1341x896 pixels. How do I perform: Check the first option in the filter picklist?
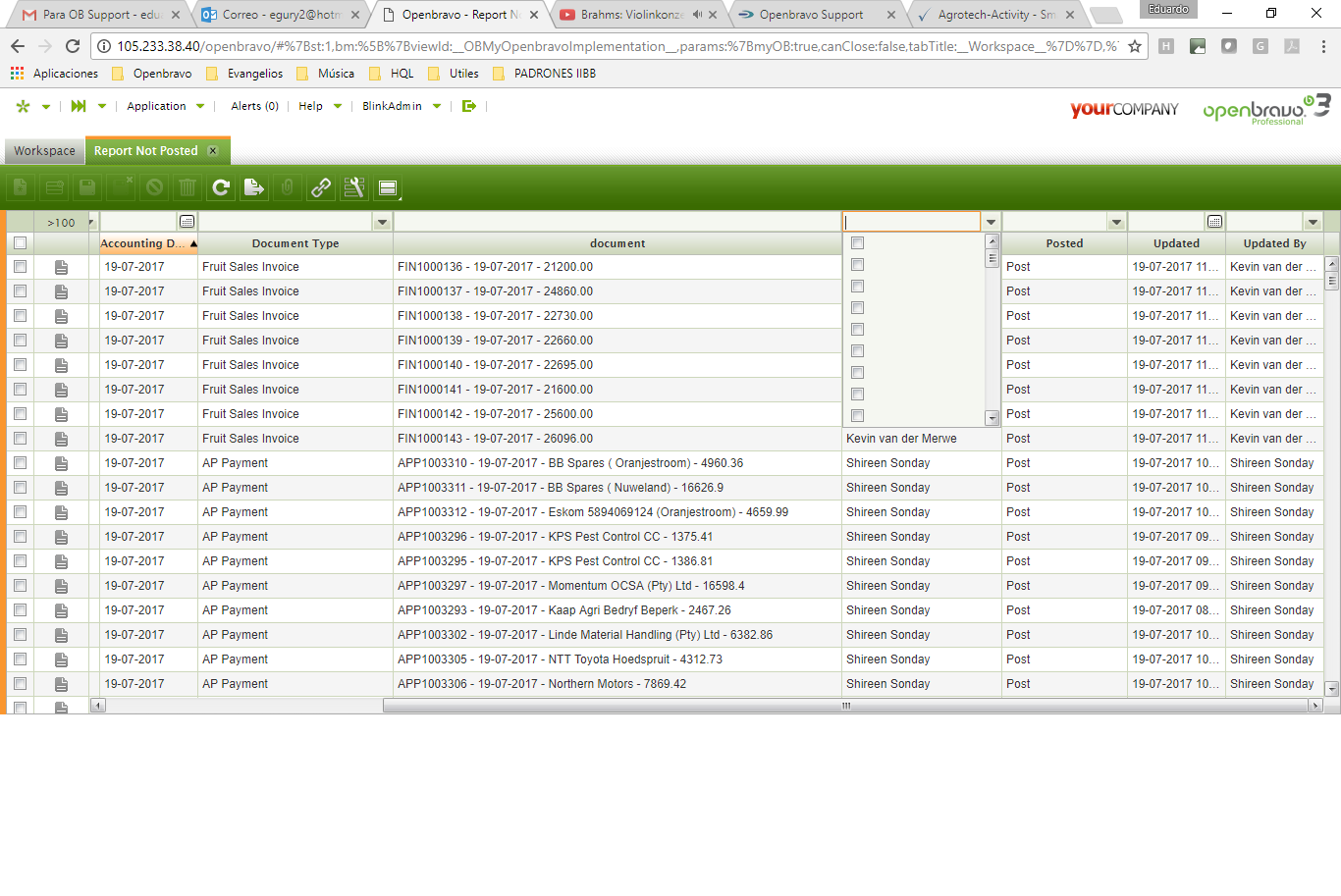[x=857, y=242]
